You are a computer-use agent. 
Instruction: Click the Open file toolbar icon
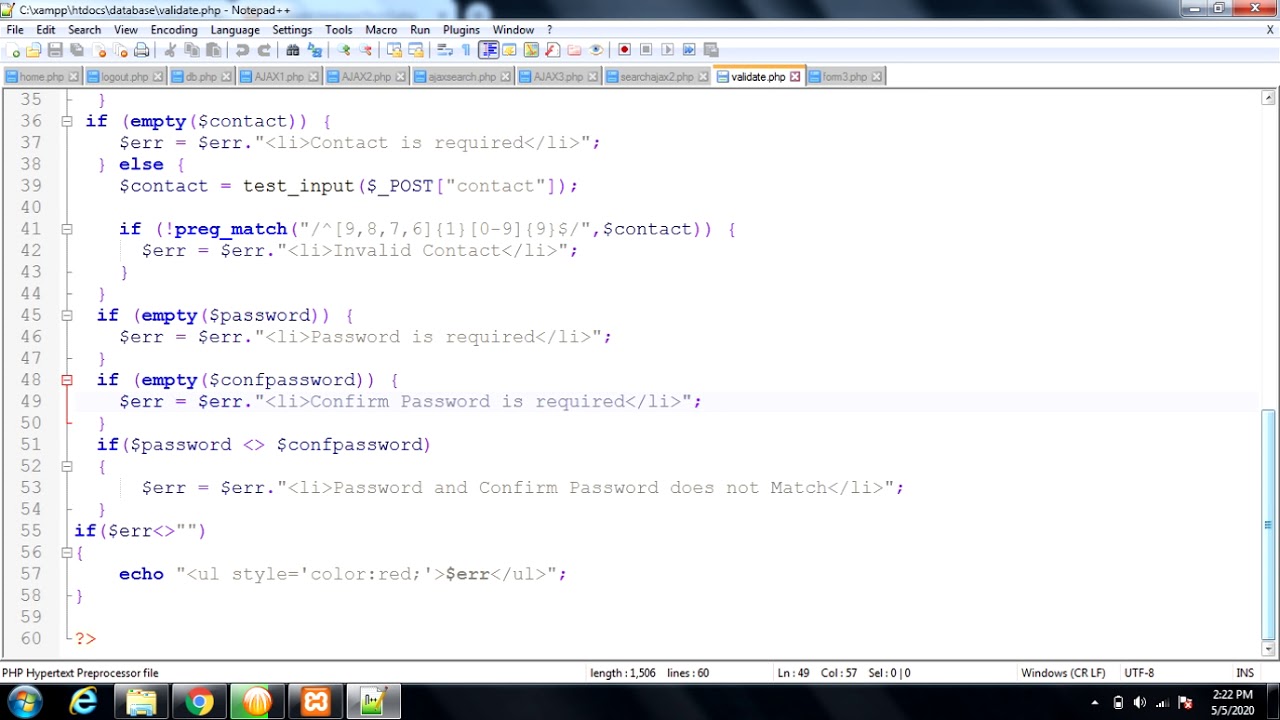pyautogui.click(x=34, y=50)
